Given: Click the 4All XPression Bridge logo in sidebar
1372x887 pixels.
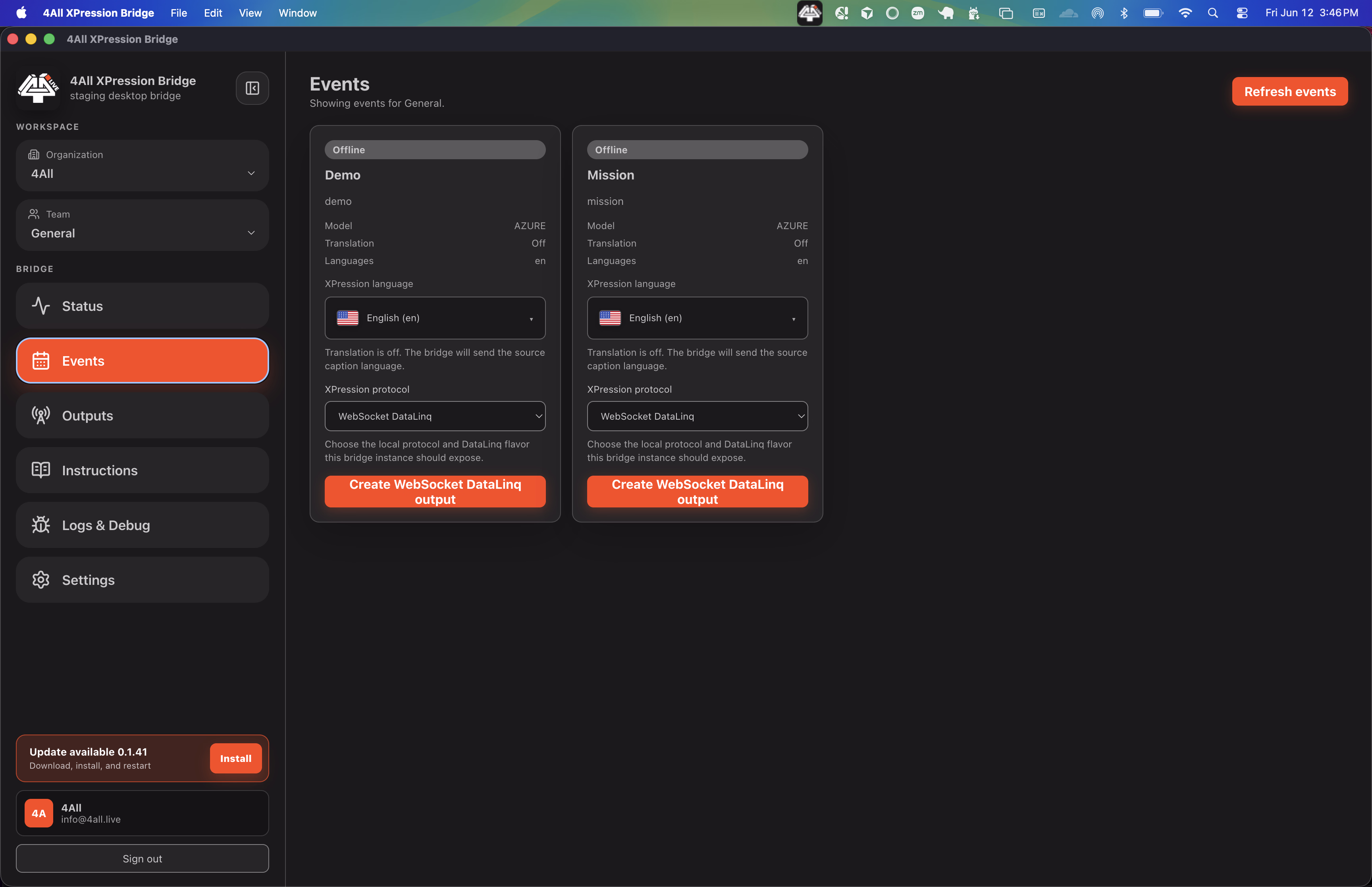Looking at the screenshot, I should [38, 88].
